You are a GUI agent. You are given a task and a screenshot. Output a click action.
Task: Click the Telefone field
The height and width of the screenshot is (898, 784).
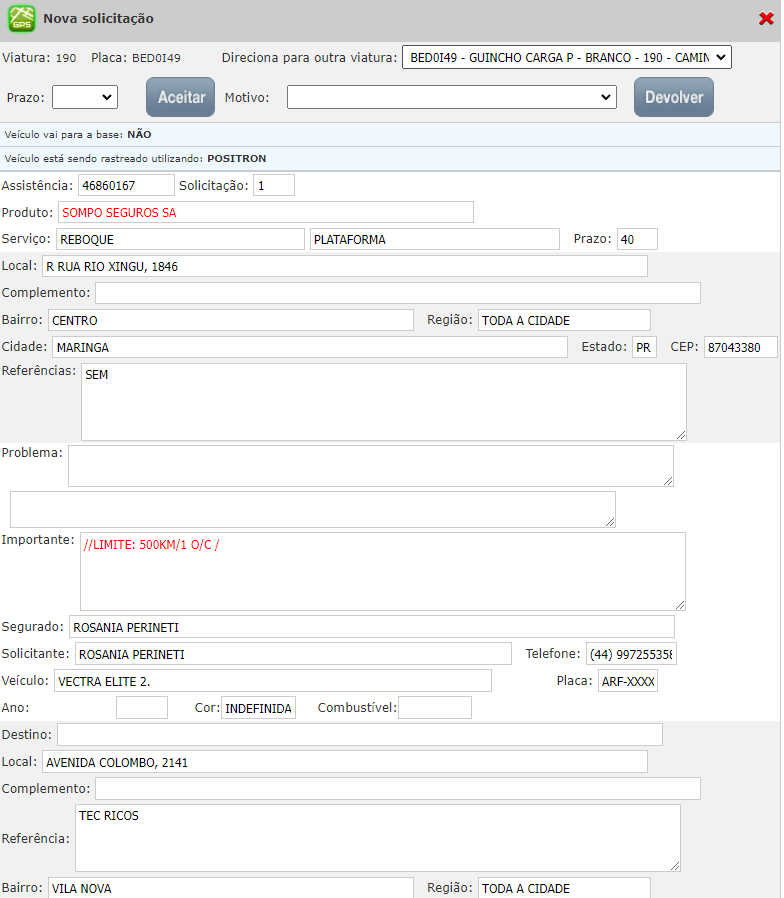pos(631,654)
